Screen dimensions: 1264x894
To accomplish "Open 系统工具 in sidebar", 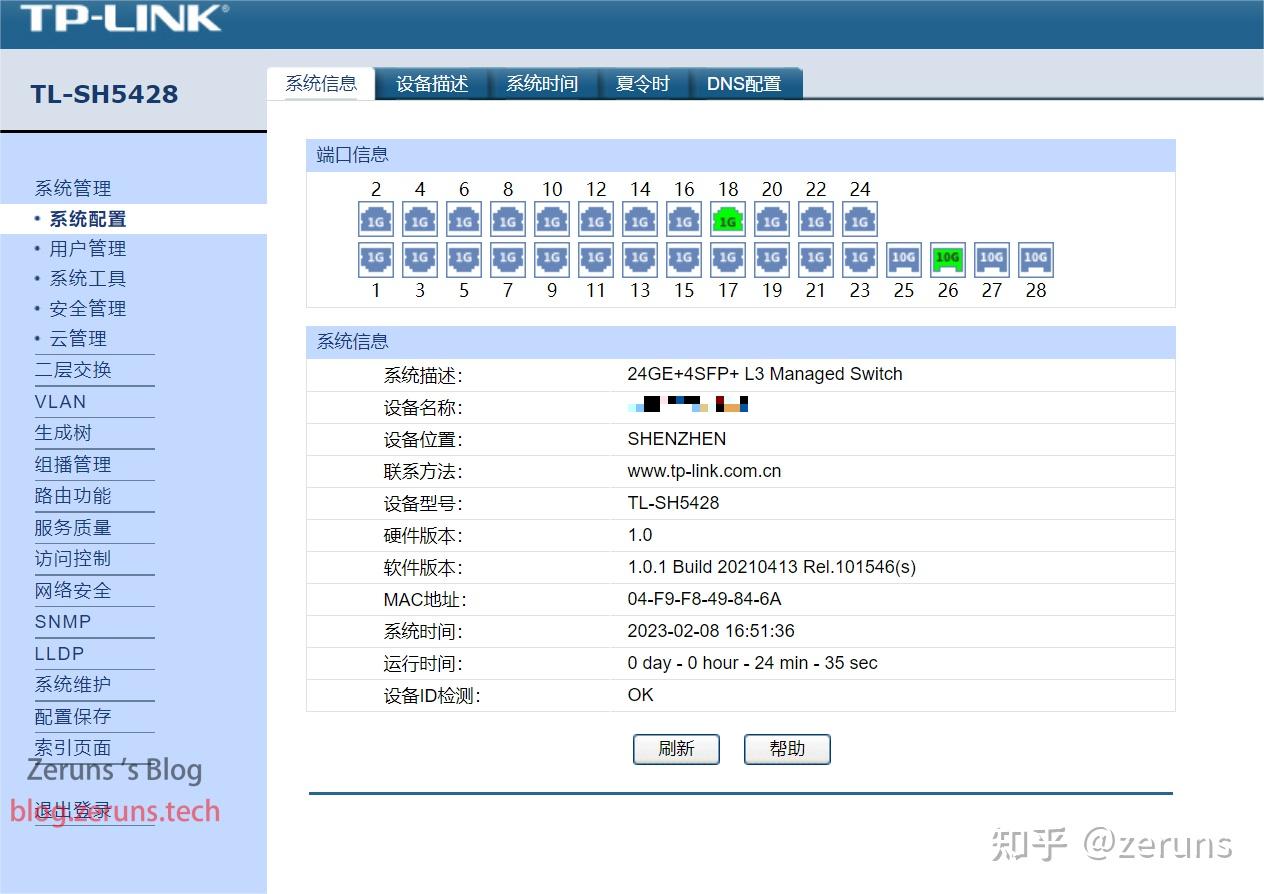I will coord(88,279).
